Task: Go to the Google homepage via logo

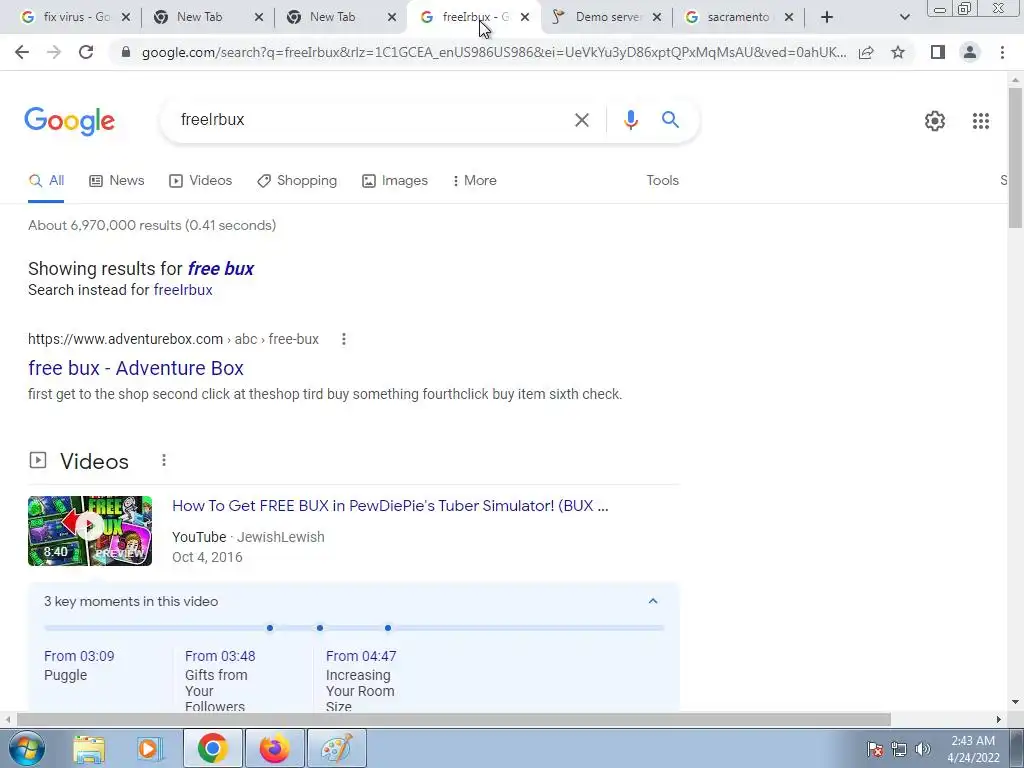Action: 70,121
